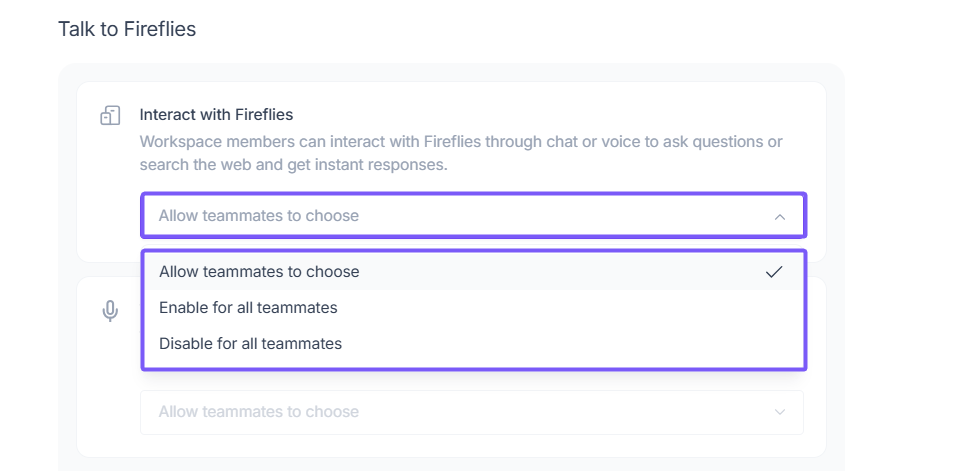Click the microphone icon
The image size is (956, 471).
[110, 311]
